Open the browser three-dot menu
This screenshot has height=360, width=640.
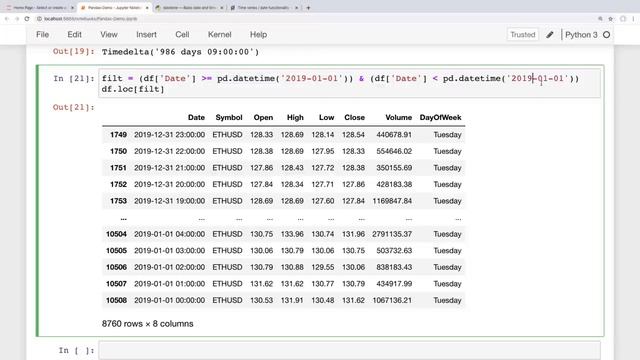[x=633, y=19]
